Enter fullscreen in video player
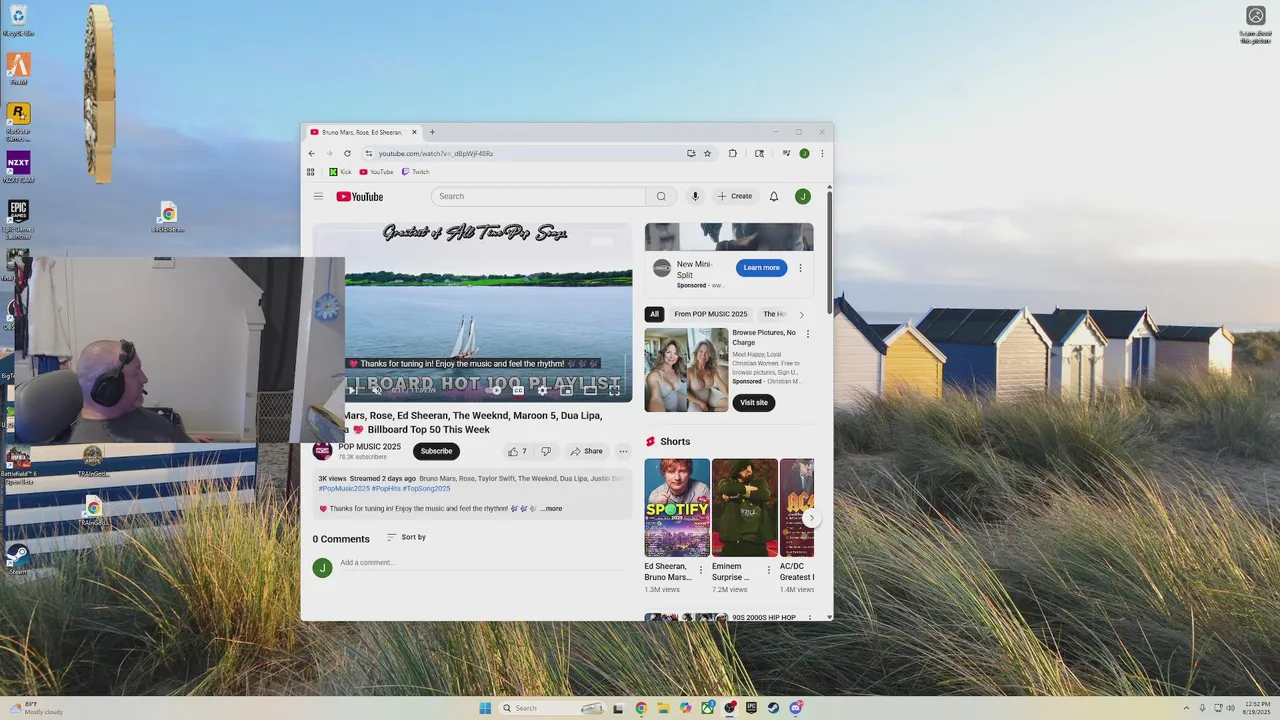This screenshot has width=1280, height=720. 614,390
